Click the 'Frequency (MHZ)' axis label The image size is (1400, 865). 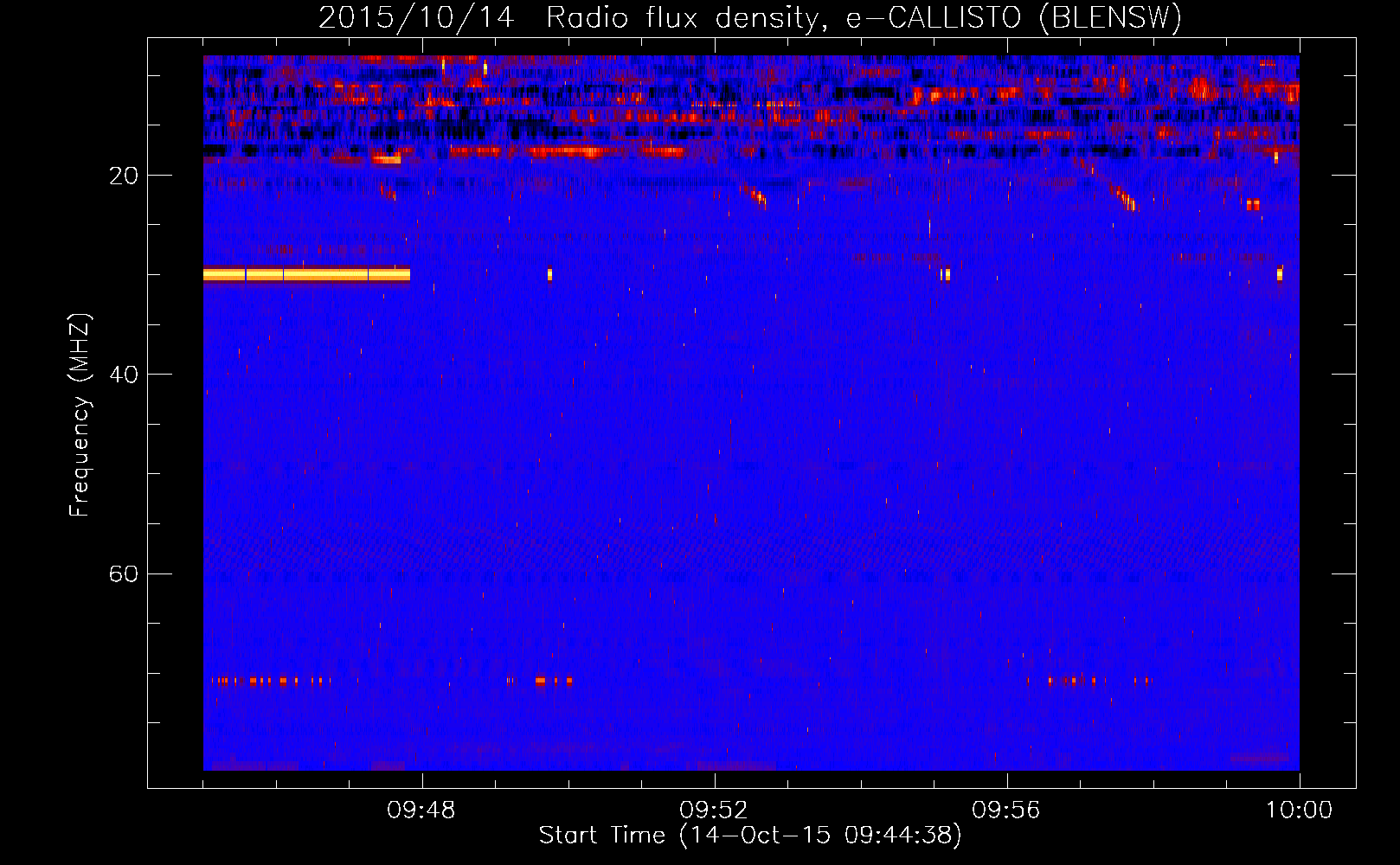[x=80, y=415]
